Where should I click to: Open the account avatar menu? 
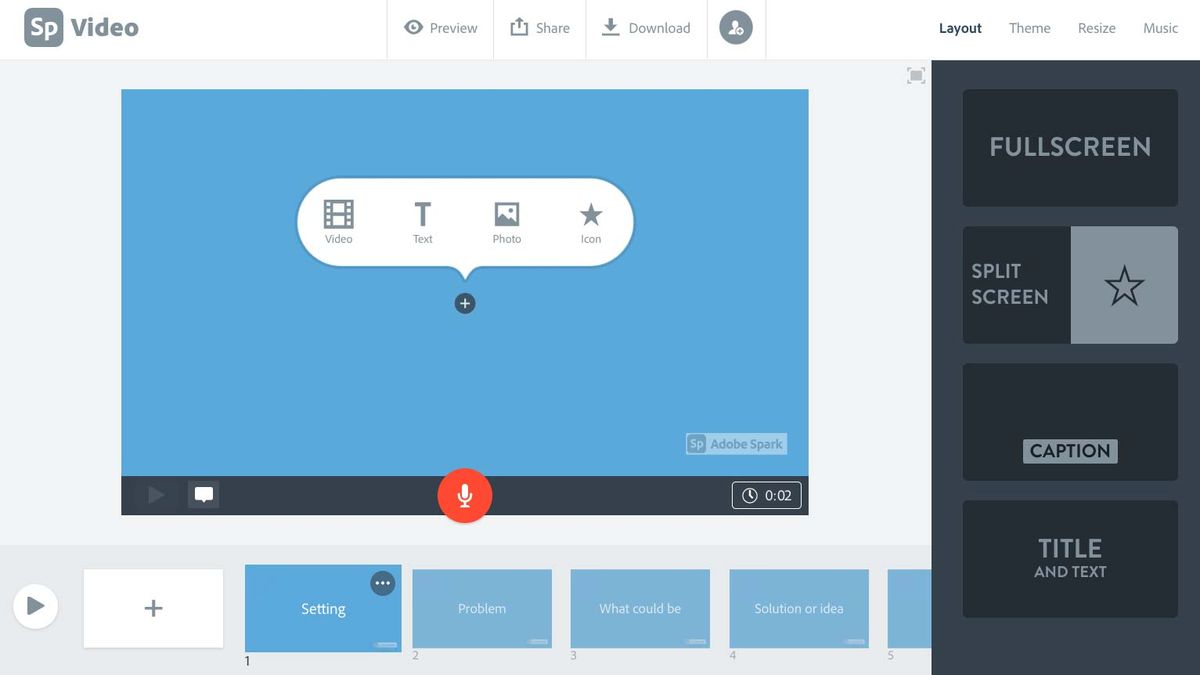[x=736, y=28]
